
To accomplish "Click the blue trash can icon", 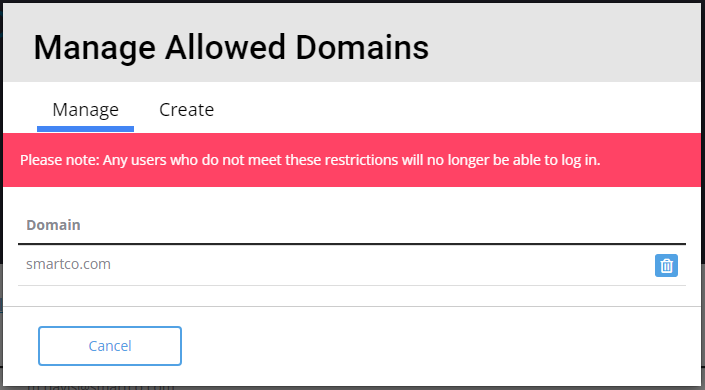I will pyautogui.click(x=666, y=265).
